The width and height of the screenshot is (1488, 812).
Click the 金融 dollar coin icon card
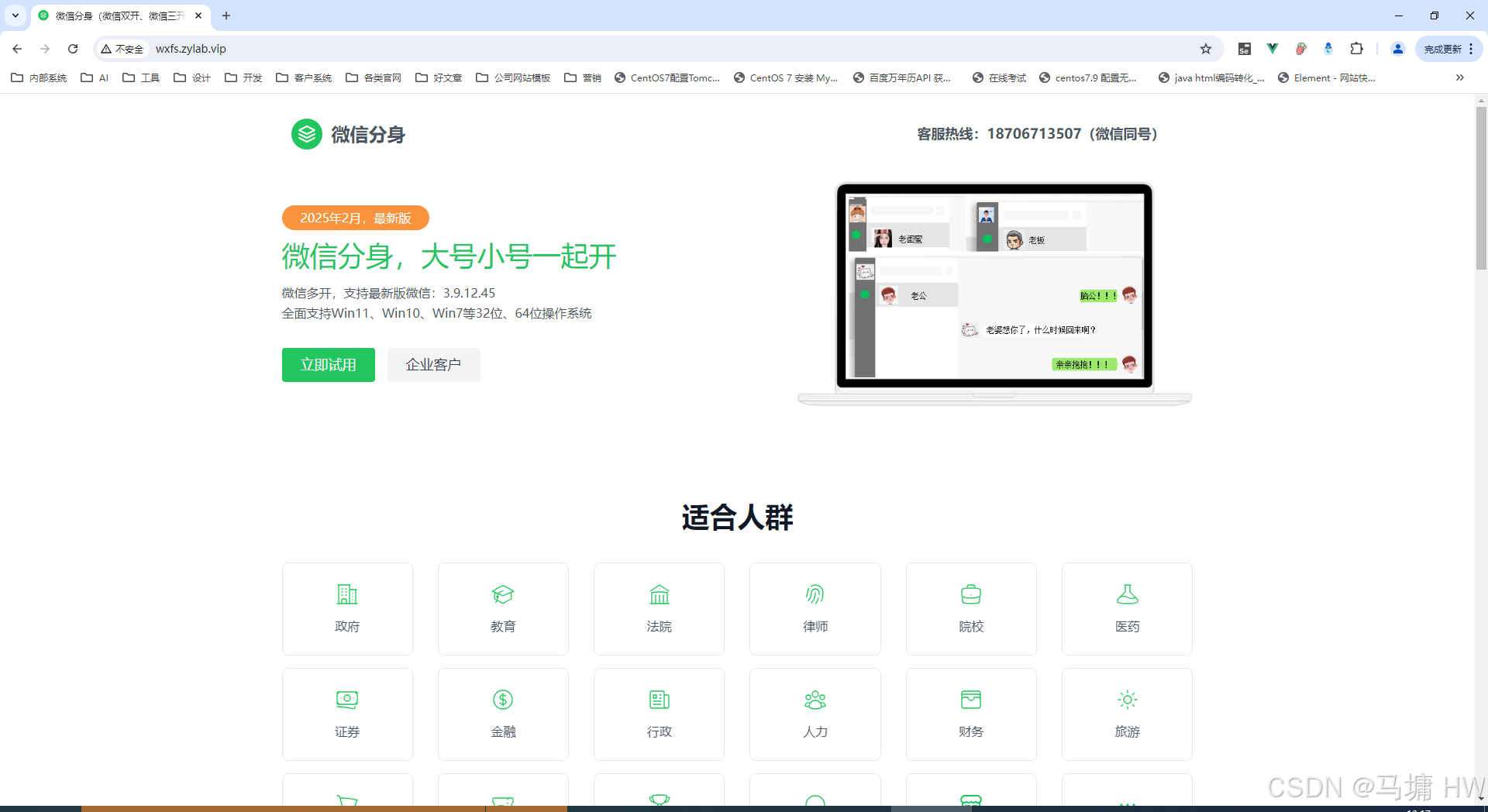(x=503, y=713)
